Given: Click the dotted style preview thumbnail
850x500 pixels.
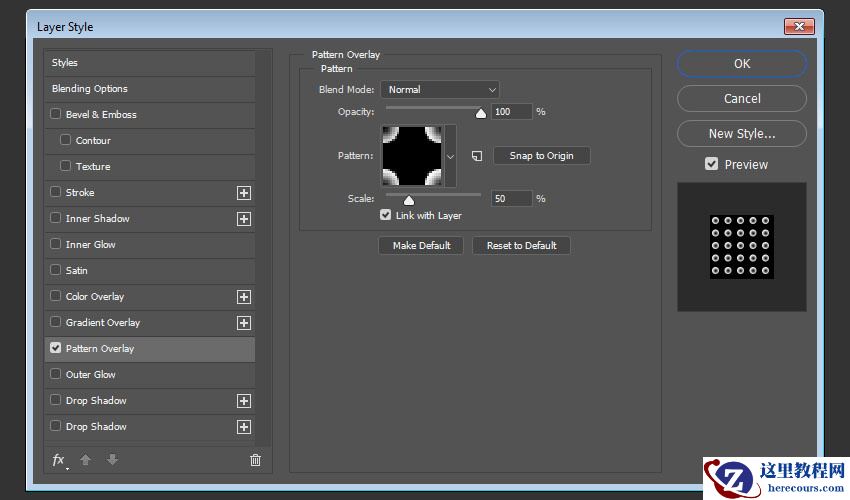Looking at the screenshot, I should (742, 247).
